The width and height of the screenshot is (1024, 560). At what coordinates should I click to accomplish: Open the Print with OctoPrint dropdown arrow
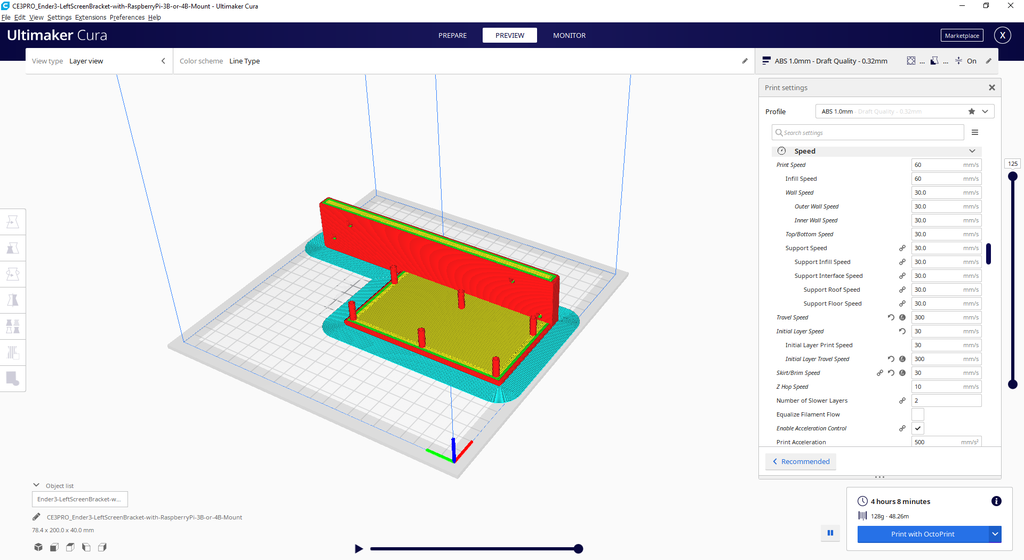pyautogui.click(x=995, y=534)
